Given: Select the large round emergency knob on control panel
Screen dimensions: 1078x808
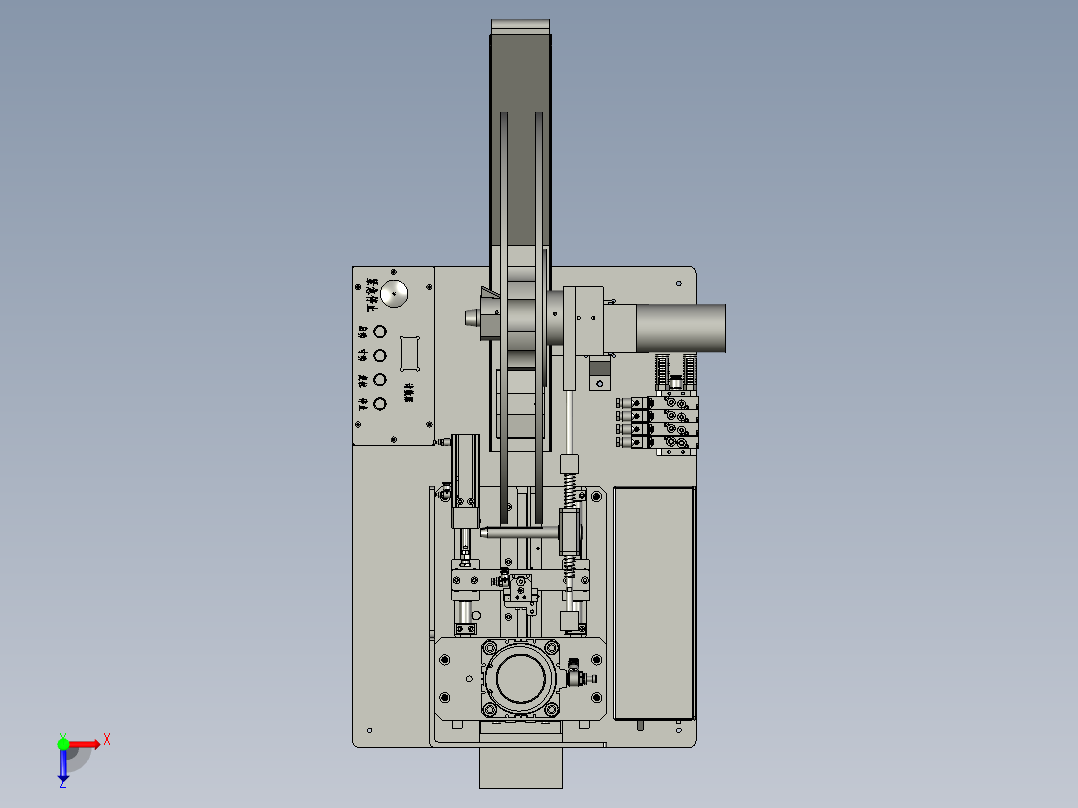Looking at the screenshot, I should (394, 294).
